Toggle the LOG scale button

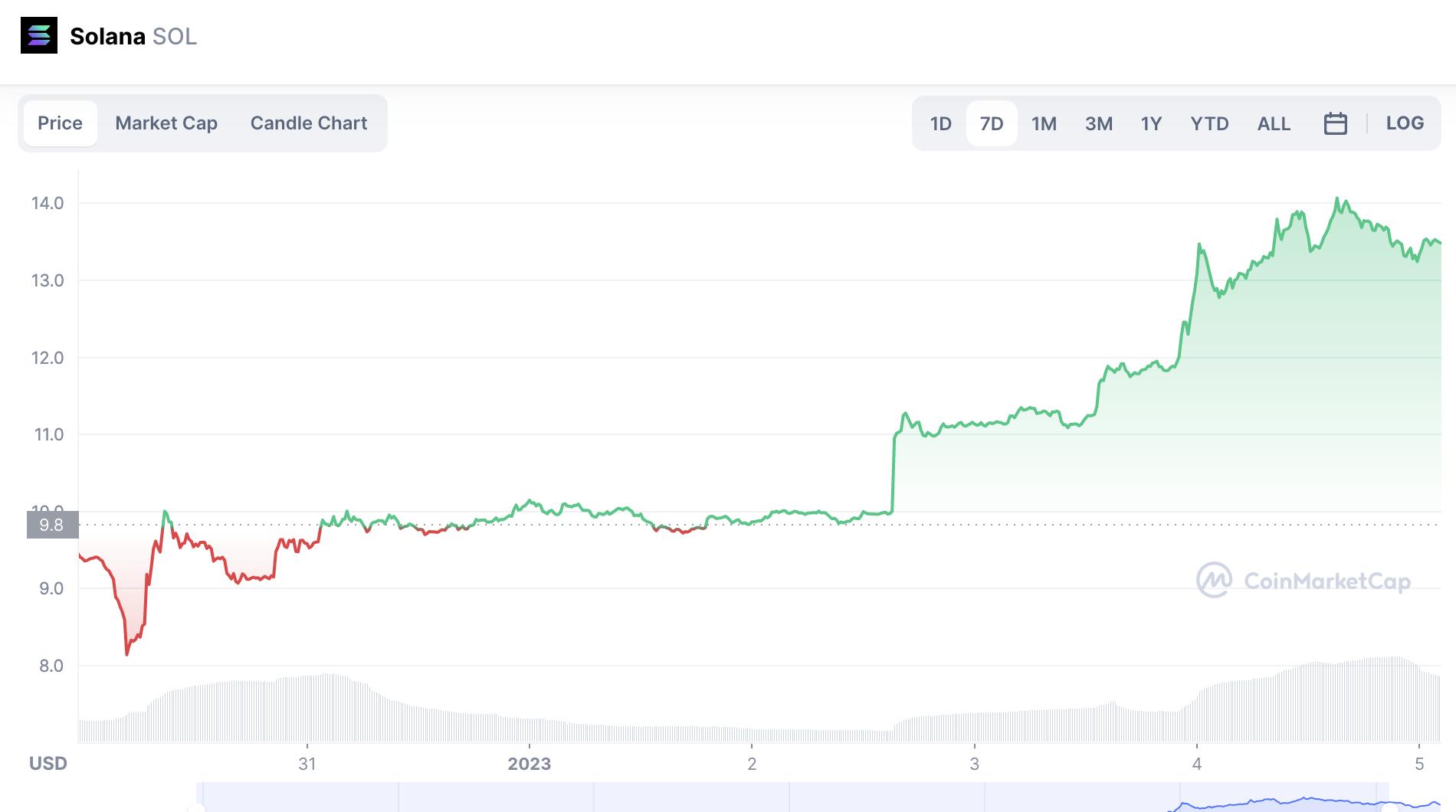tap(1405, 123)
